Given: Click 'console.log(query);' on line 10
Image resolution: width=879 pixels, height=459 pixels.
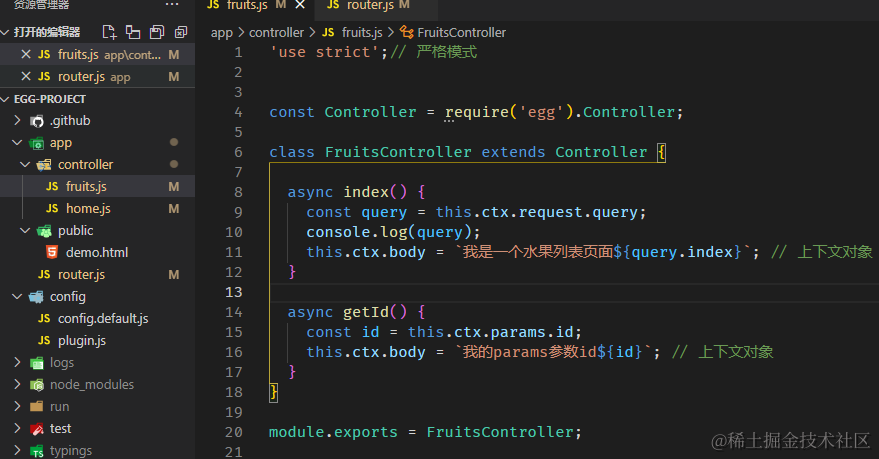Looking at the screenshot, I should 393,232.
